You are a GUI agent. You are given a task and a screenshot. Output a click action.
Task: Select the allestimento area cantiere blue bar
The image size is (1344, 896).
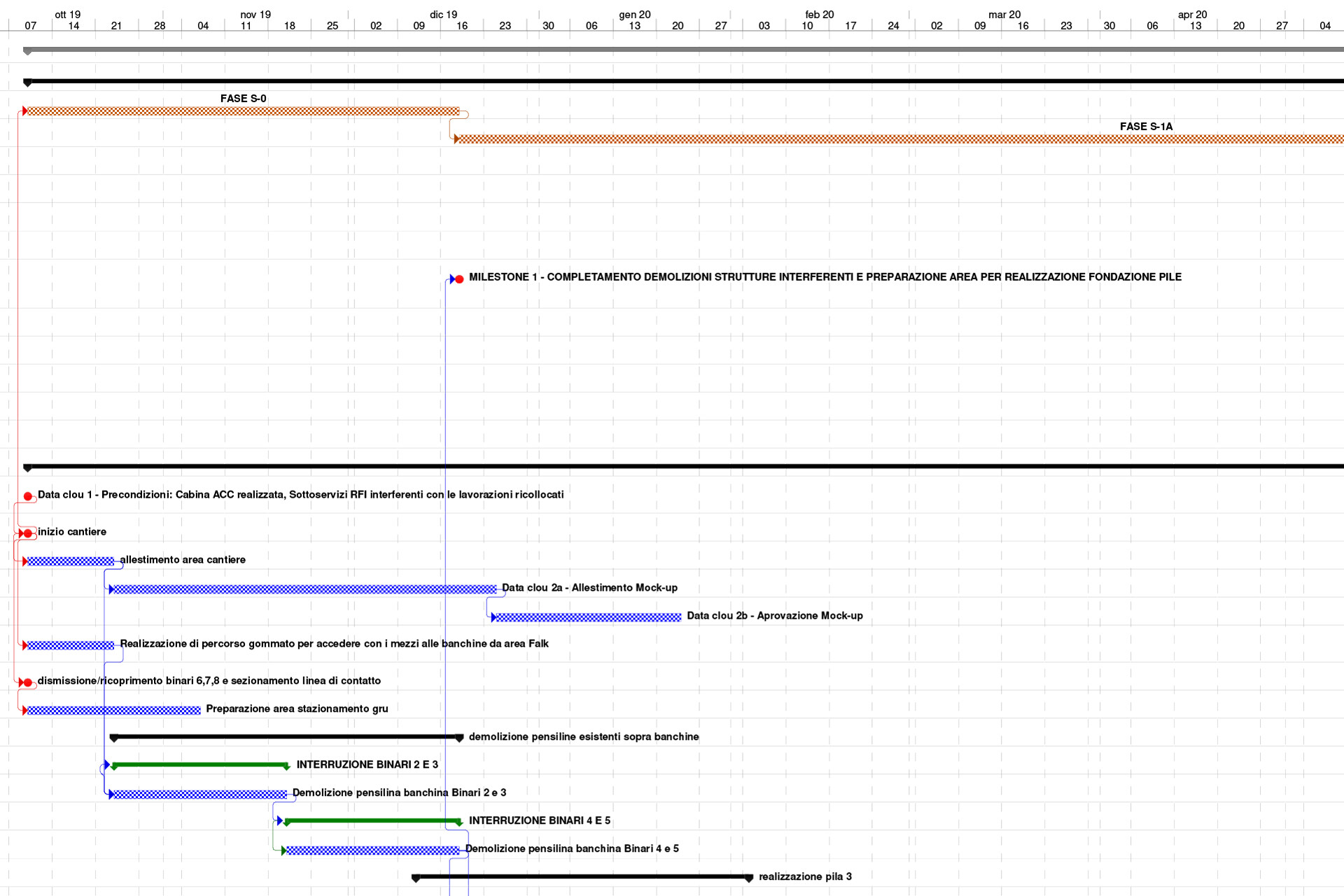pos(70,561)
